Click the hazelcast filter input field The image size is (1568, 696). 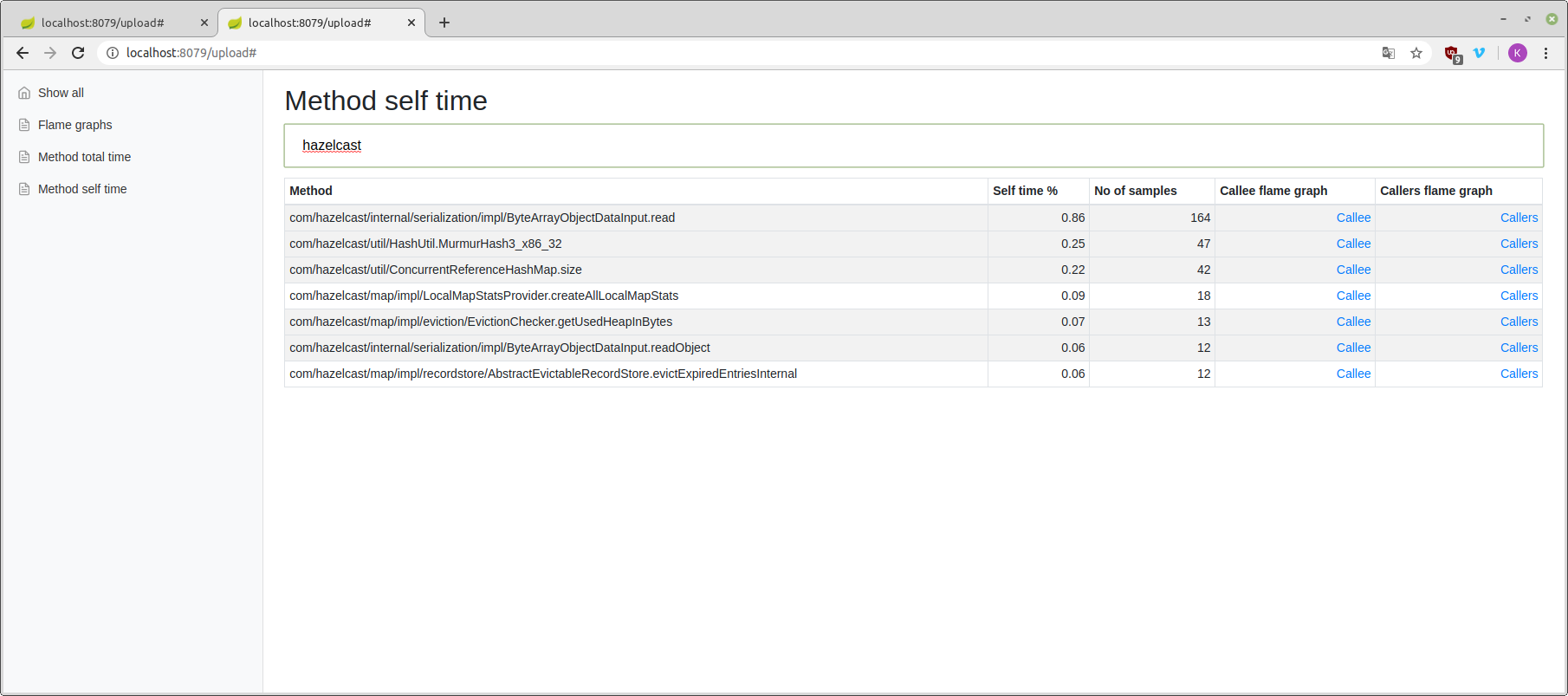[913, 146]
